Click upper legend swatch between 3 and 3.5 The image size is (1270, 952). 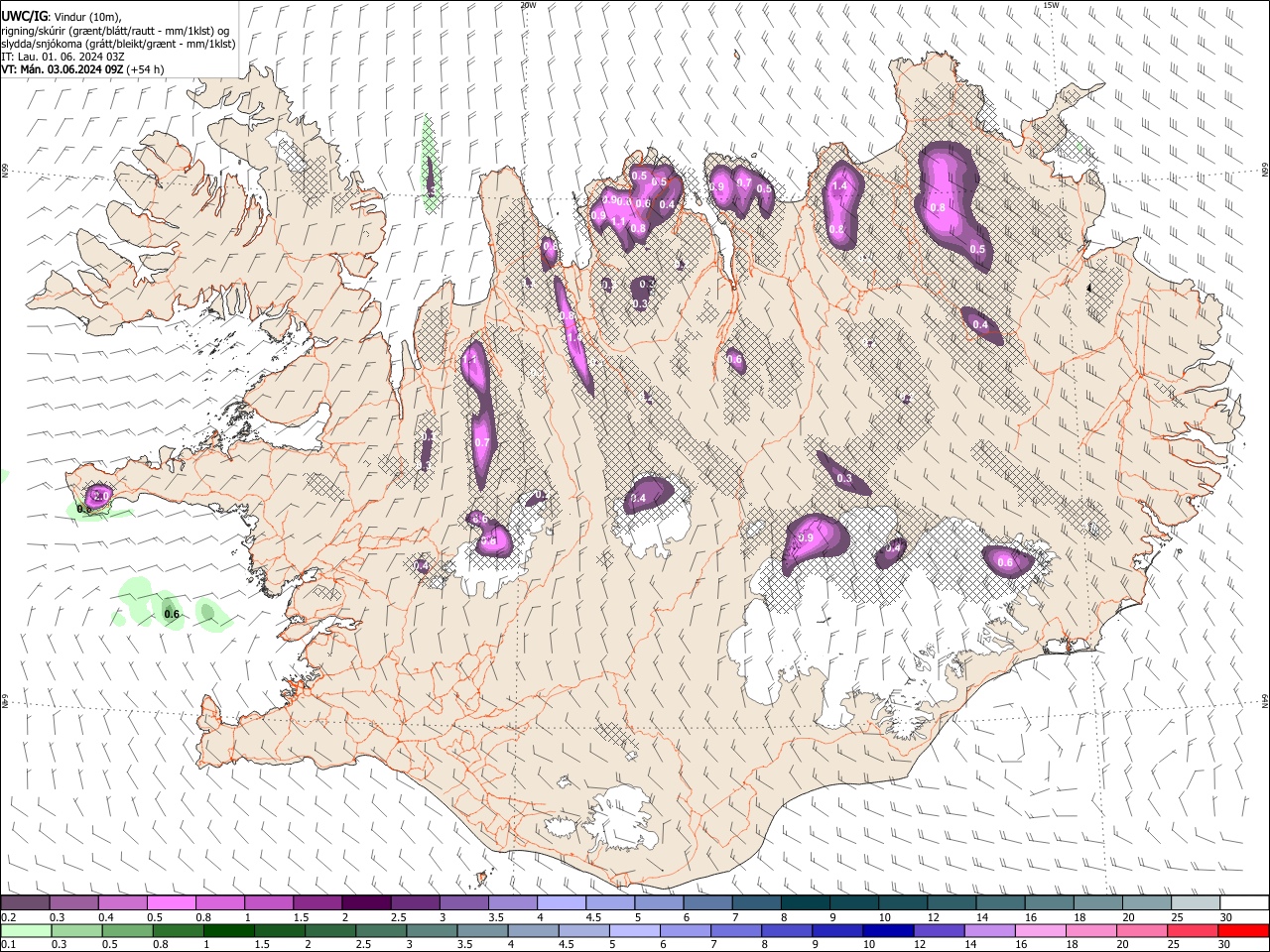click(x=463, y=903)
